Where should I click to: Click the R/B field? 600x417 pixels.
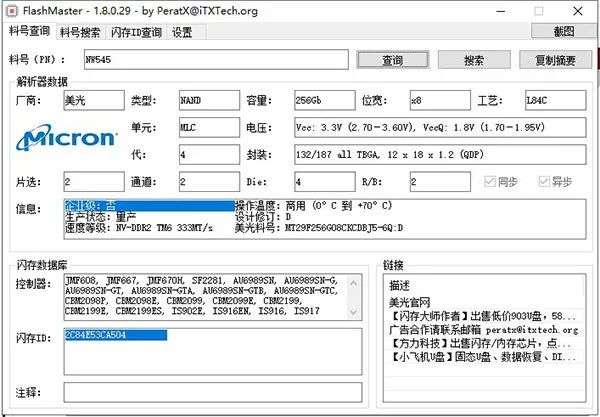(440, 182)
